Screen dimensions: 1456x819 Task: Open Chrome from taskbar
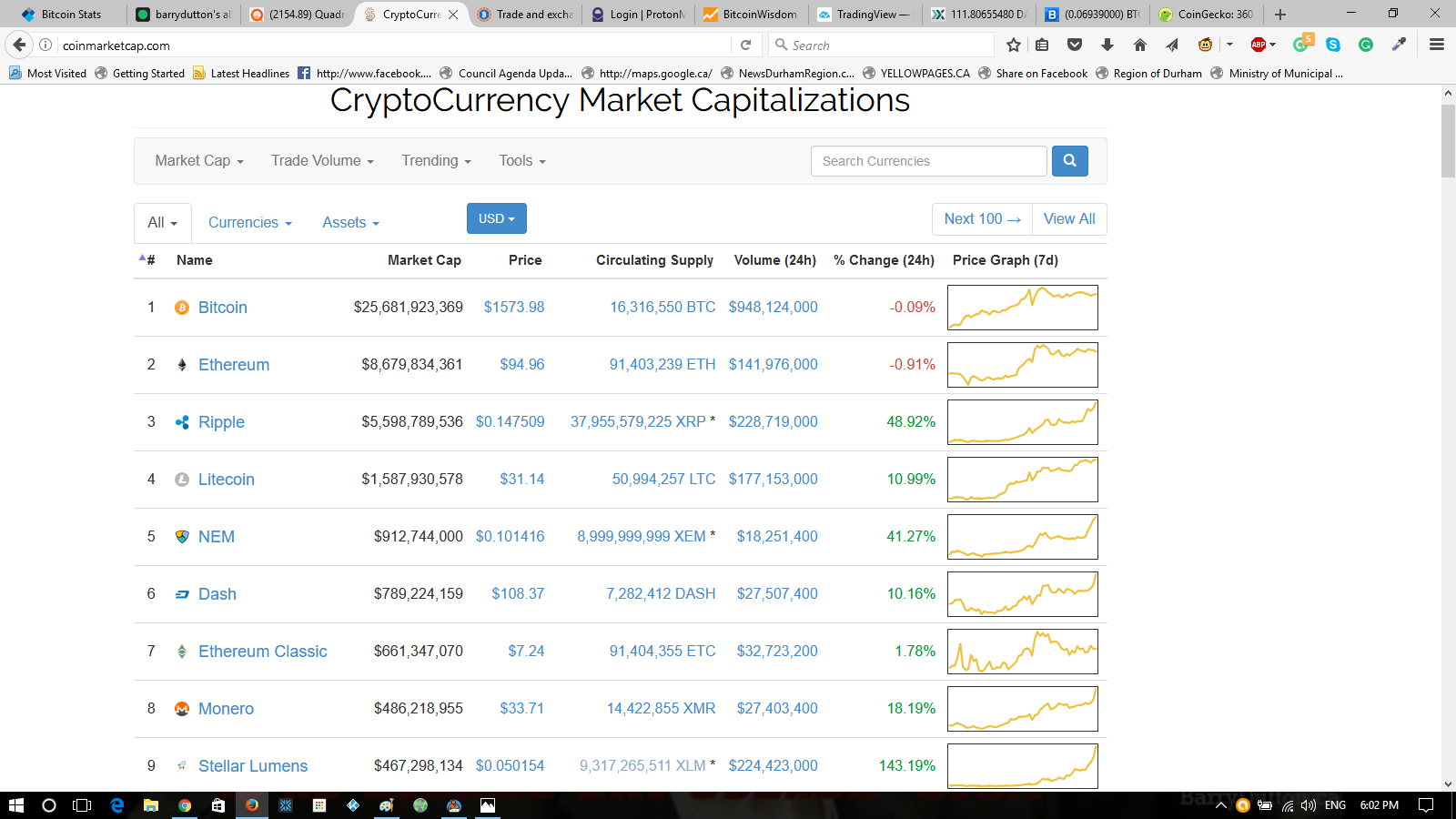coord(185,805)
